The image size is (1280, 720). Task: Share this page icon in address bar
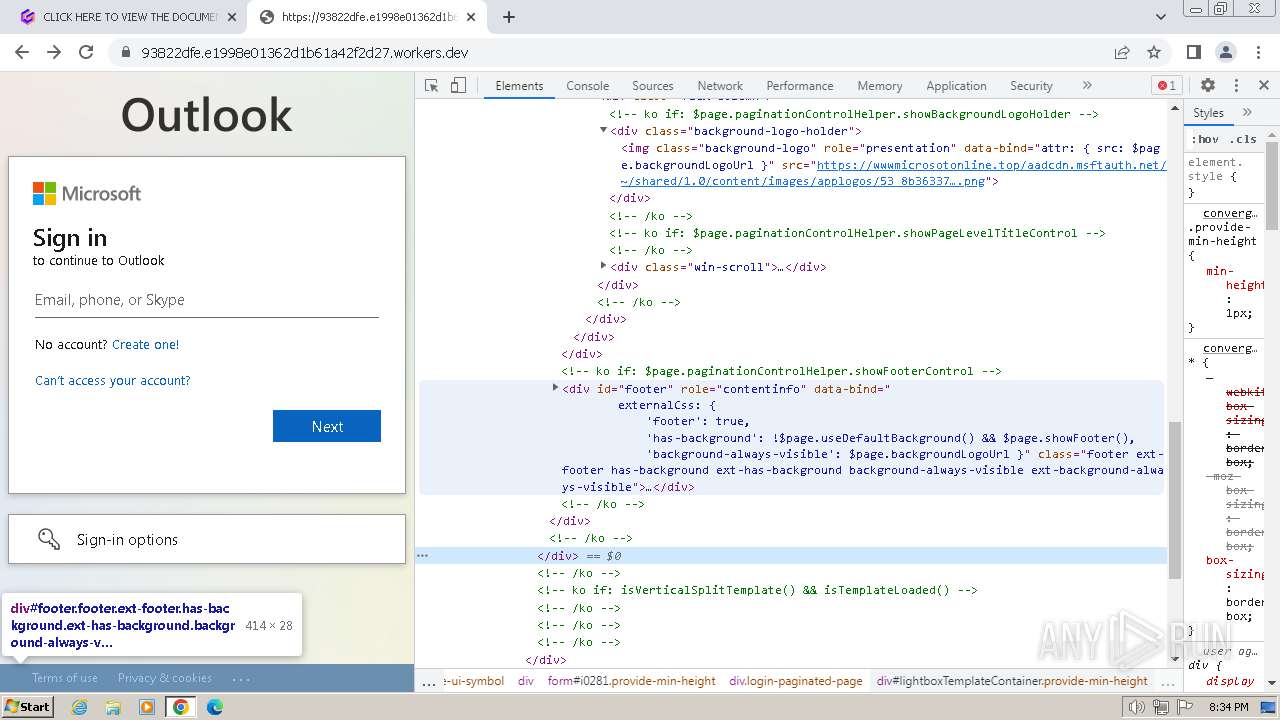click(x=1122, y=53)
